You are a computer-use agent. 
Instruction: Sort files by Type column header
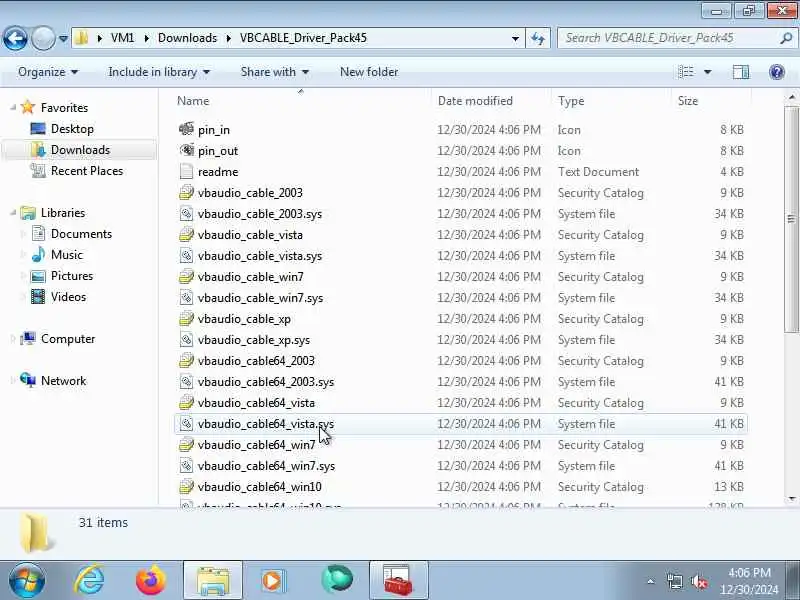pyautogui.click(x=571, y=101)
